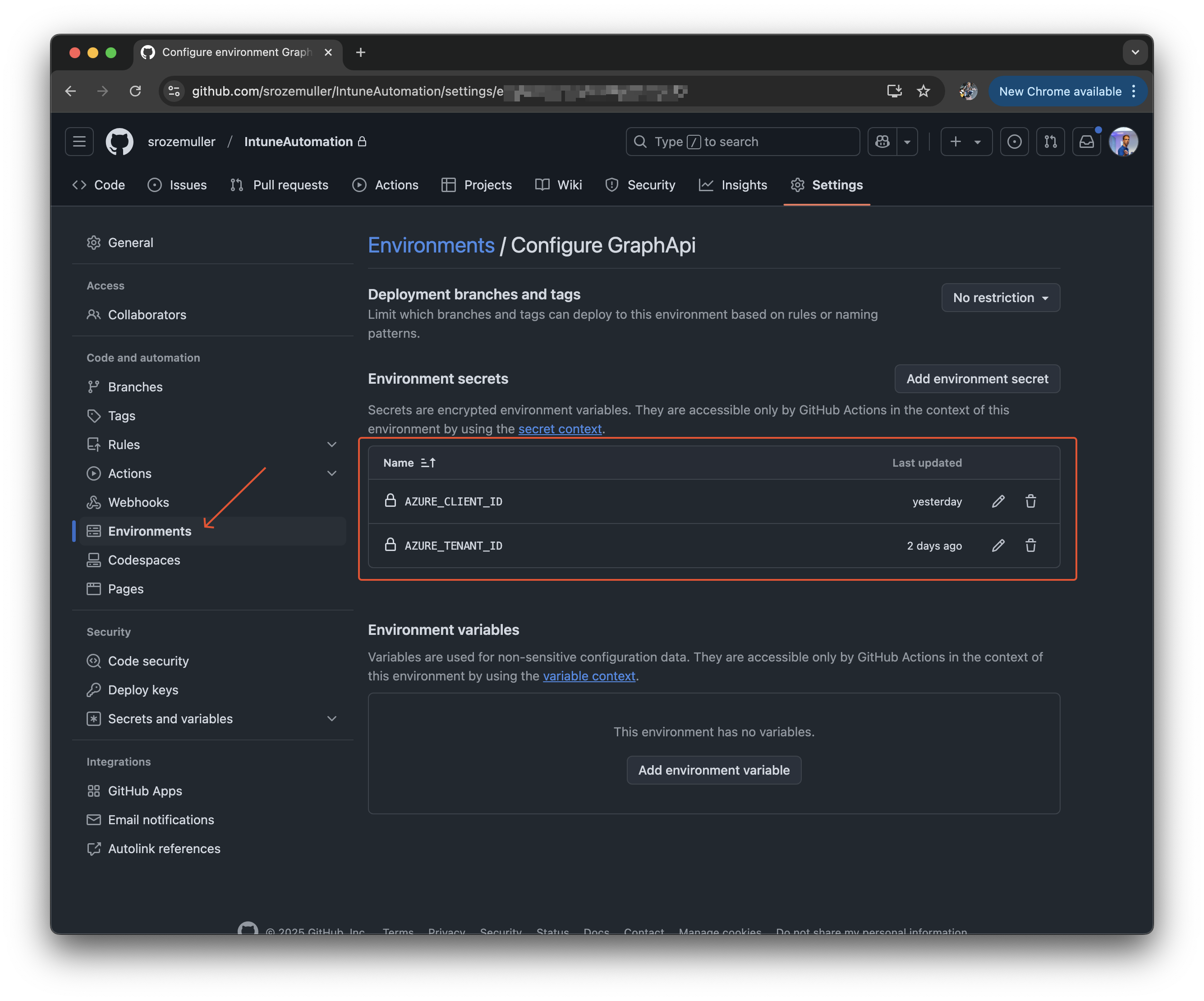The height and width of the screenshot is (1001, 1204).
Task: Open the tab search dropdown chevron
Action: pos(1135,52)
